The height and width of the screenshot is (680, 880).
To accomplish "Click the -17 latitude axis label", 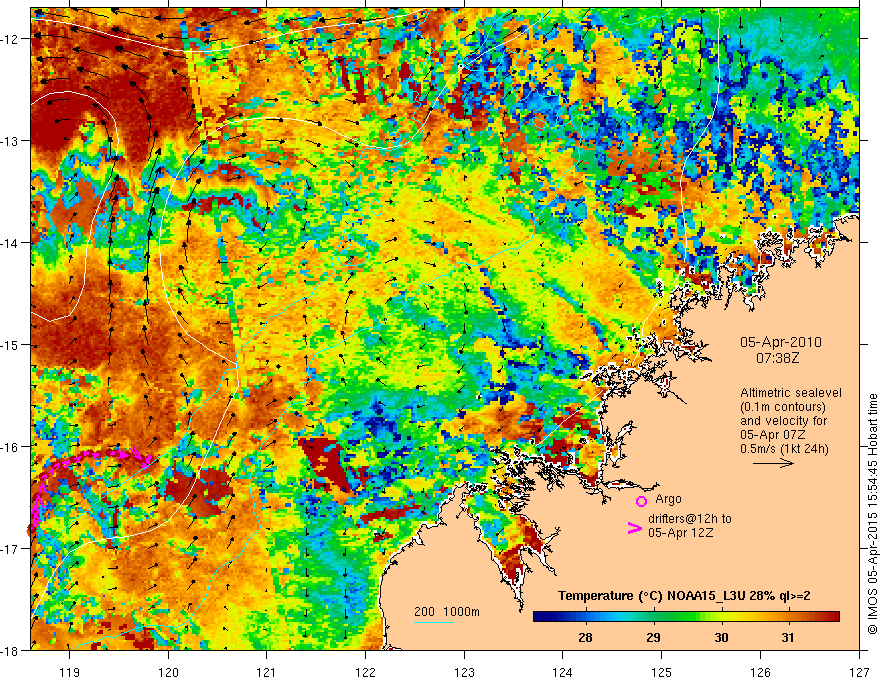I will click(x=11, y=548).
